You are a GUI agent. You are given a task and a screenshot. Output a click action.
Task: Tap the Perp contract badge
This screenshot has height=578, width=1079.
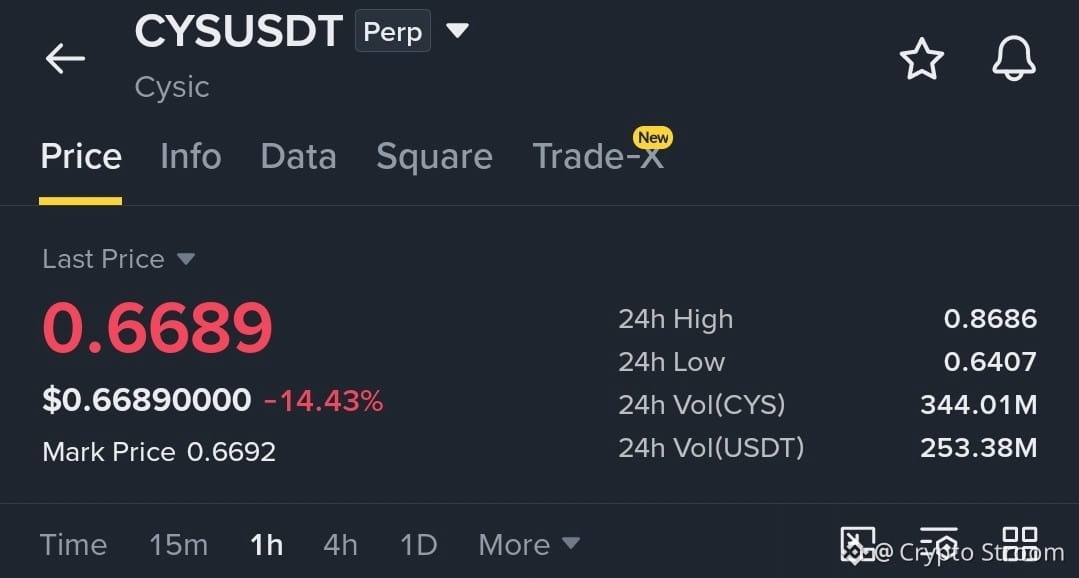pos(392,31)
